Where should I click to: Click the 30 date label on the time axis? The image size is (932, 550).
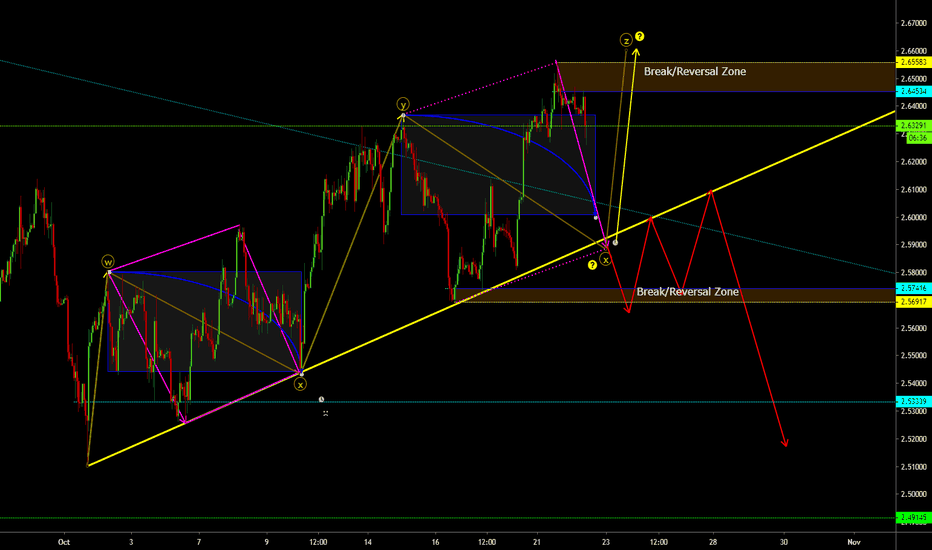coord(784,542)
